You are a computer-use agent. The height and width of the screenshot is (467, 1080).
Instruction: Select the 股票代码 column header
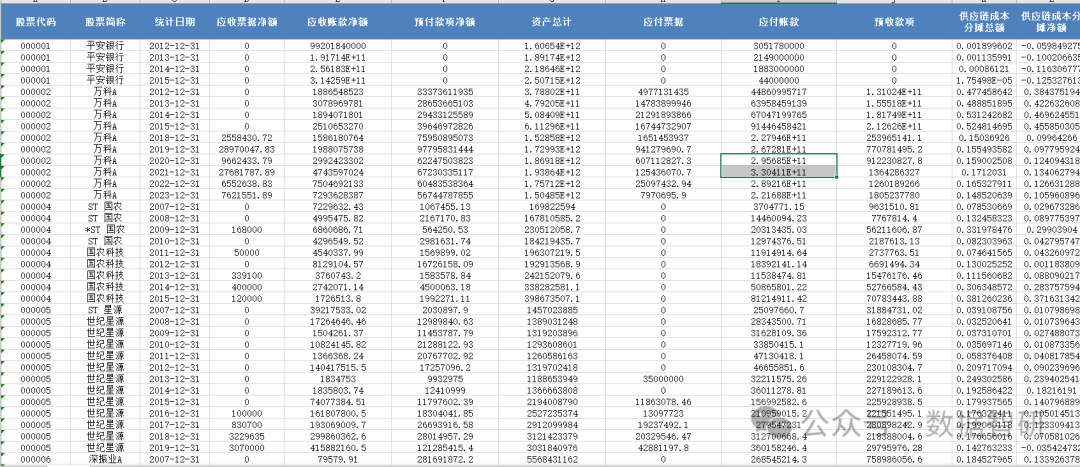coord(35,22)
